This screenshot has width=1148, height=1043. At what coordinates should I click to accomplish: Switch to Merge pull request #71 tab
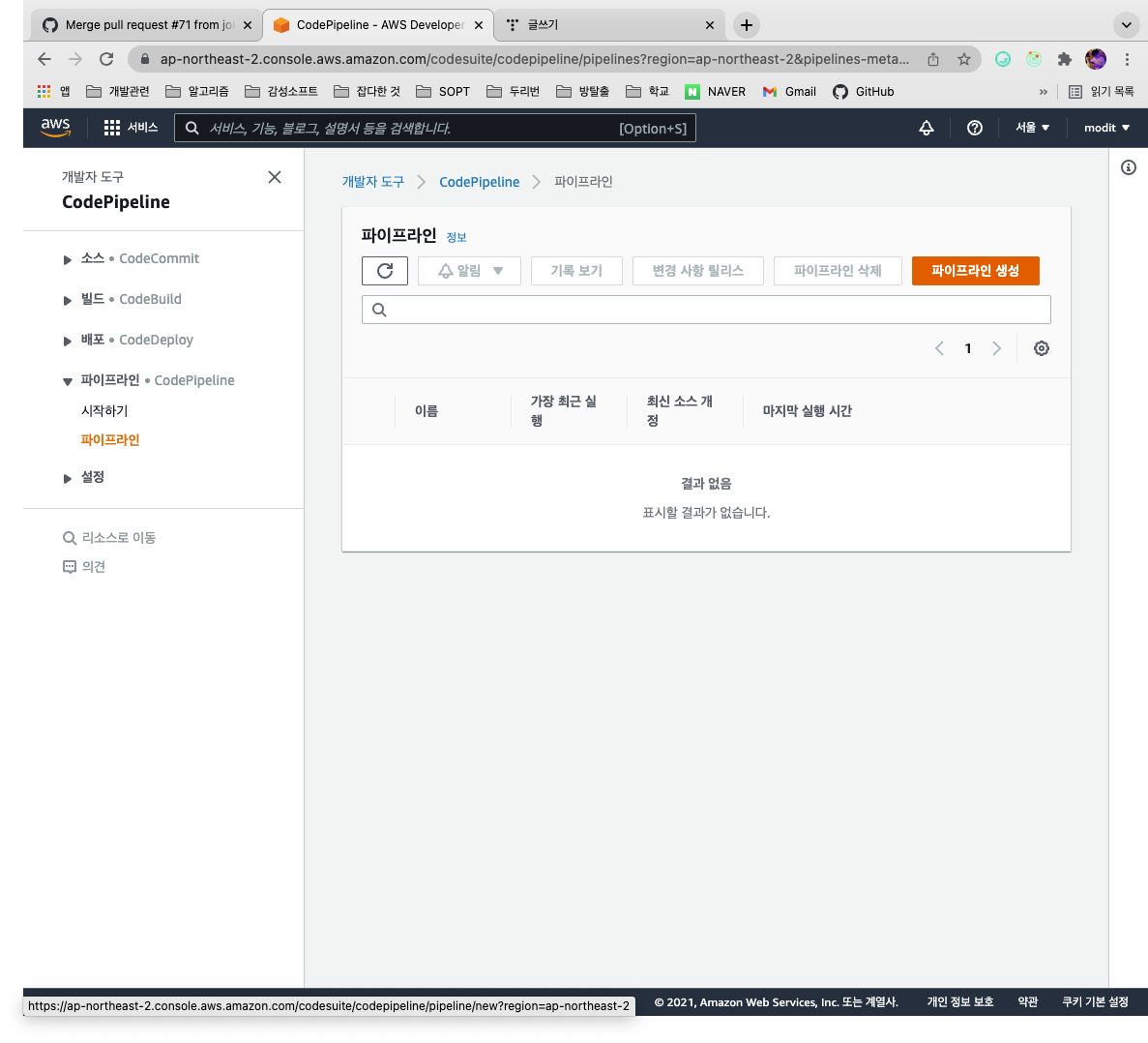tap(148, 25)
